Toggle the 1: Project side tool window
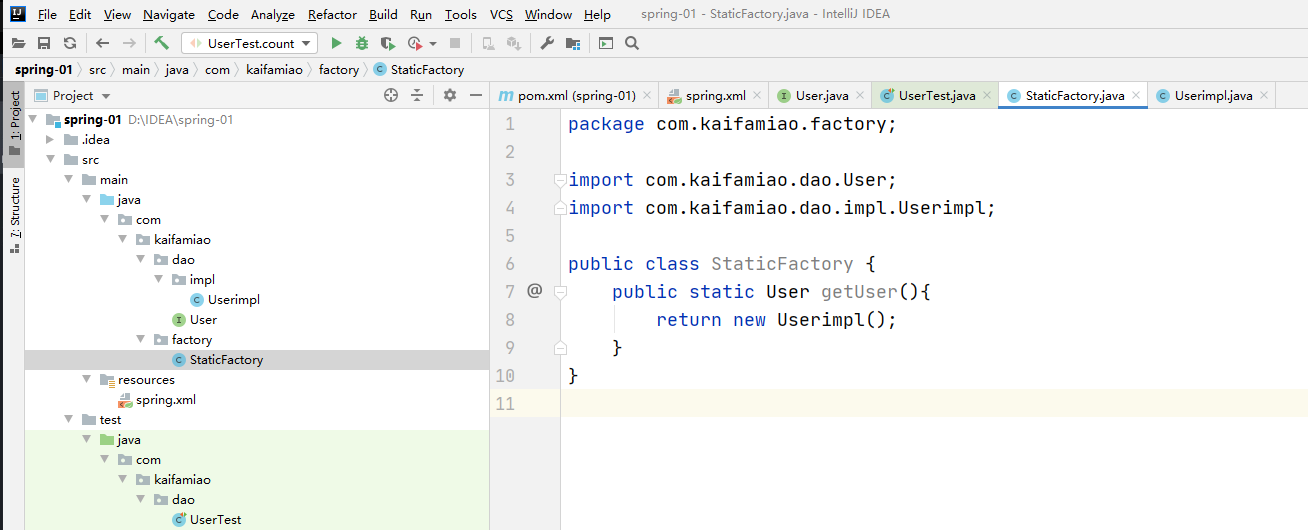This screenshot has height=530, width=1308. click(14, 124)
